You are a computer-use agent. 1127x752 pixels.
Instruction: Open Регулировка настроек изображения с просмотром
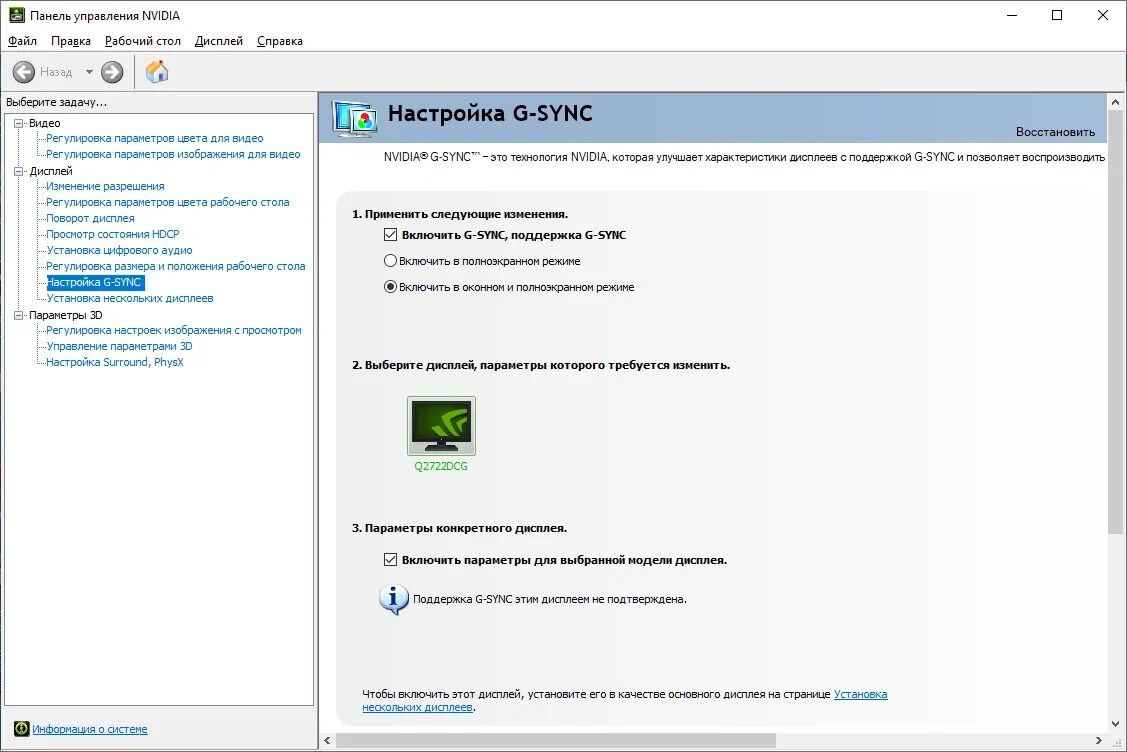click(174, 330)
